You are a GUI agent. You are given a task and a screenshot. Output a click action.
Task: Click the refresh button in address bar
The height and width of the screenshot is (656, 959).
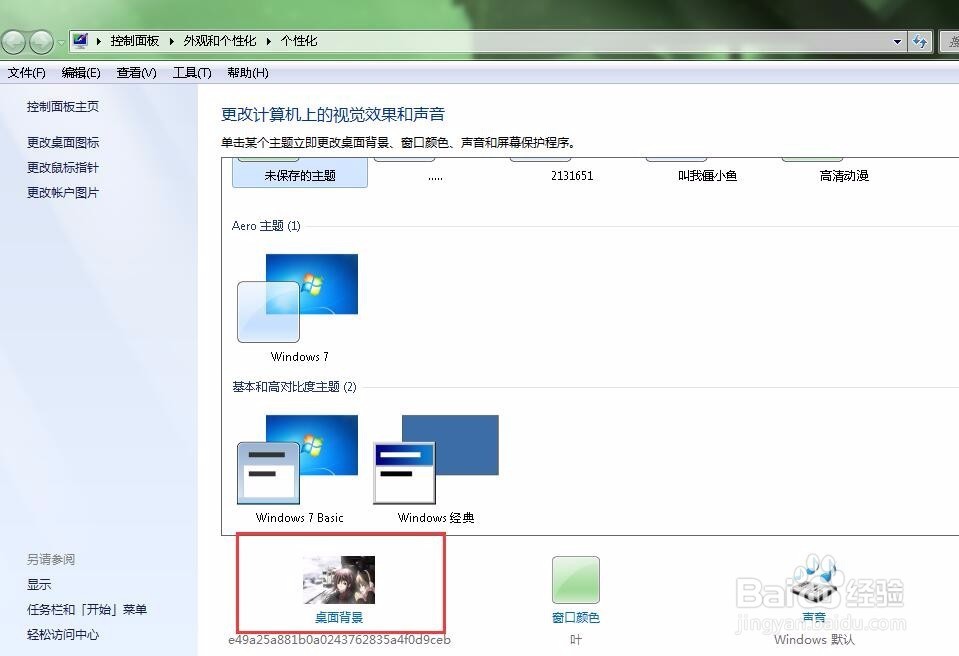[919, 42]
